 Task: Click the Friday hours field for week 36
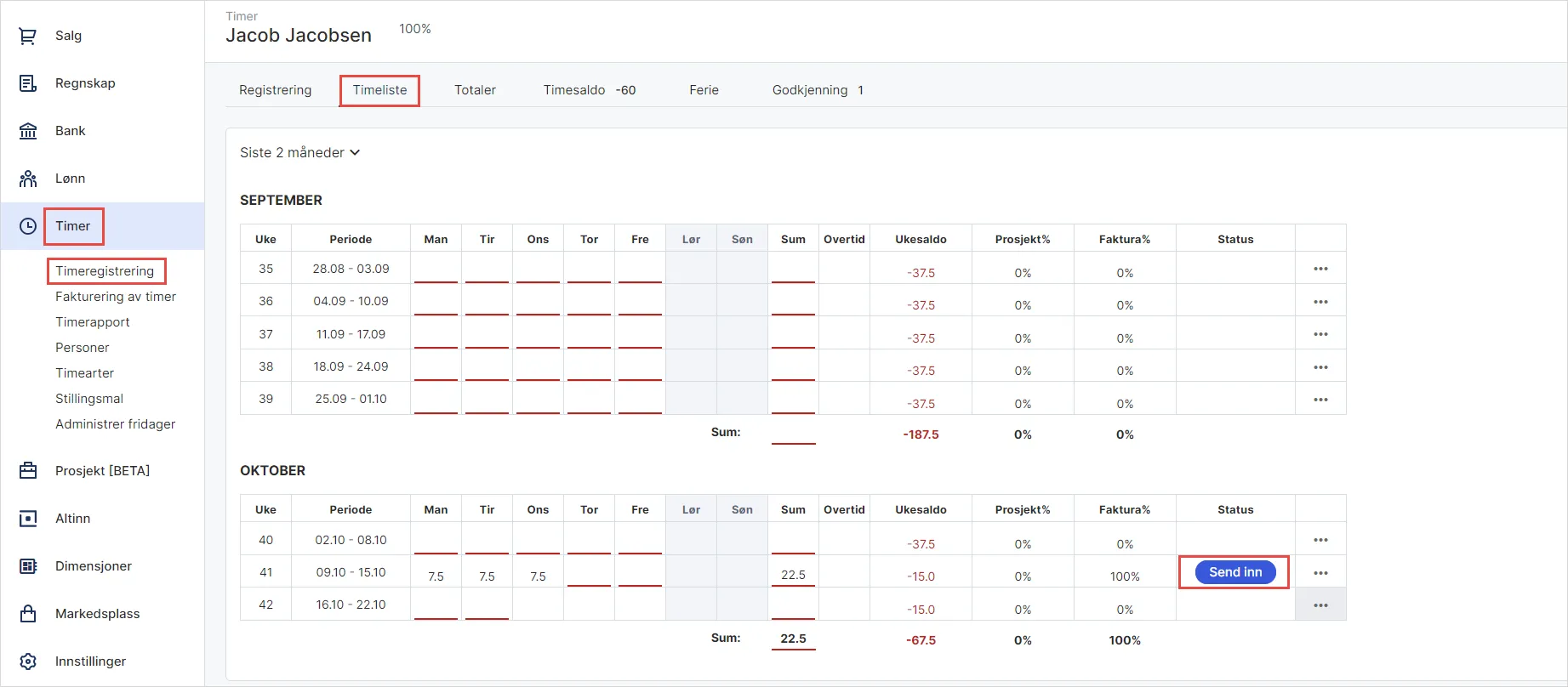pyautogui.click(x=640, y=302)
